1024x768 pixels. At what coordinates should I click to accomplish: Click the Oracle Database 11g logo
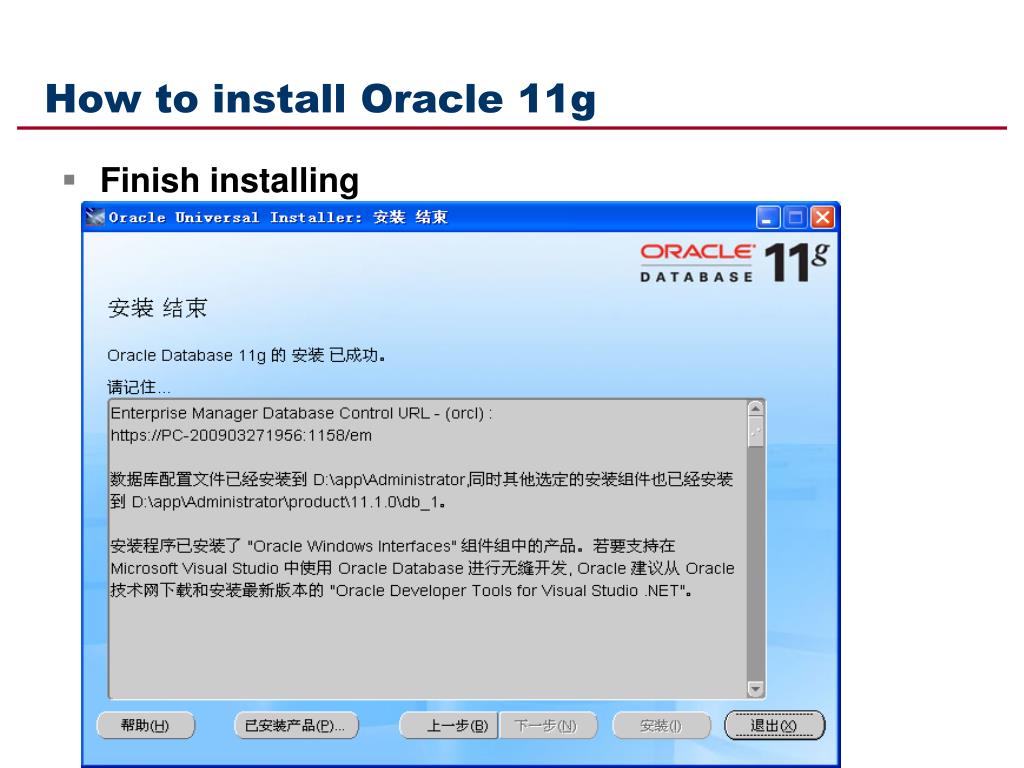pos(734,263)
